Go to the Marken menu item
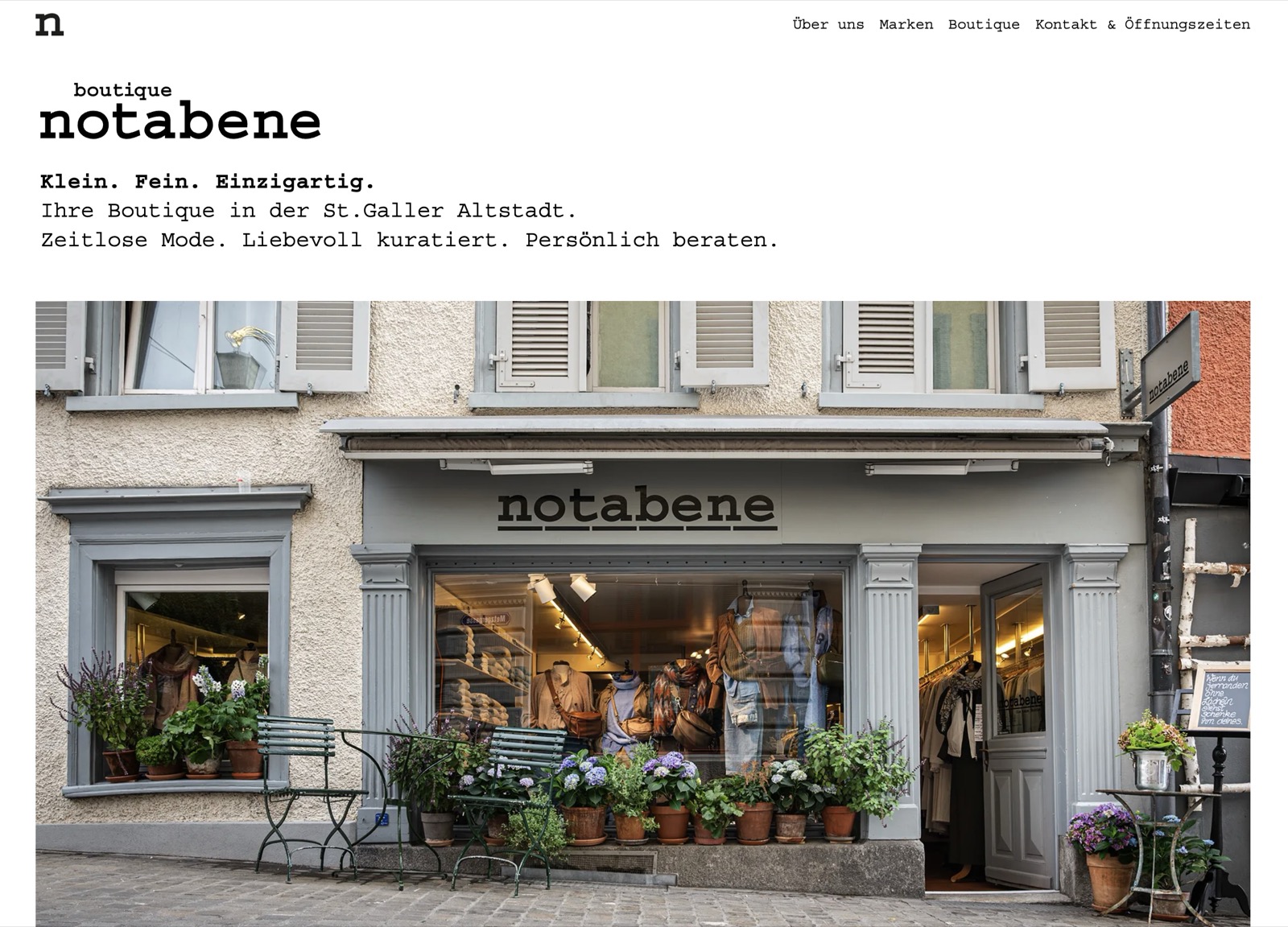 coord(906,24)
